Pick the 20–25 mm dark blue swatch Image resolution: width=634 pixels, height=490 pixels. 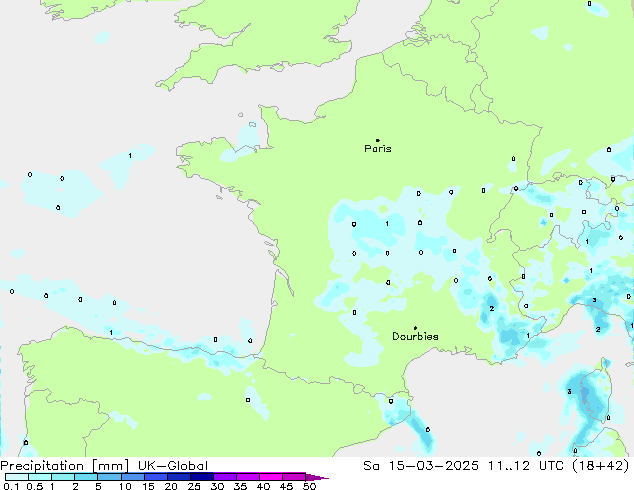(178, 477)
